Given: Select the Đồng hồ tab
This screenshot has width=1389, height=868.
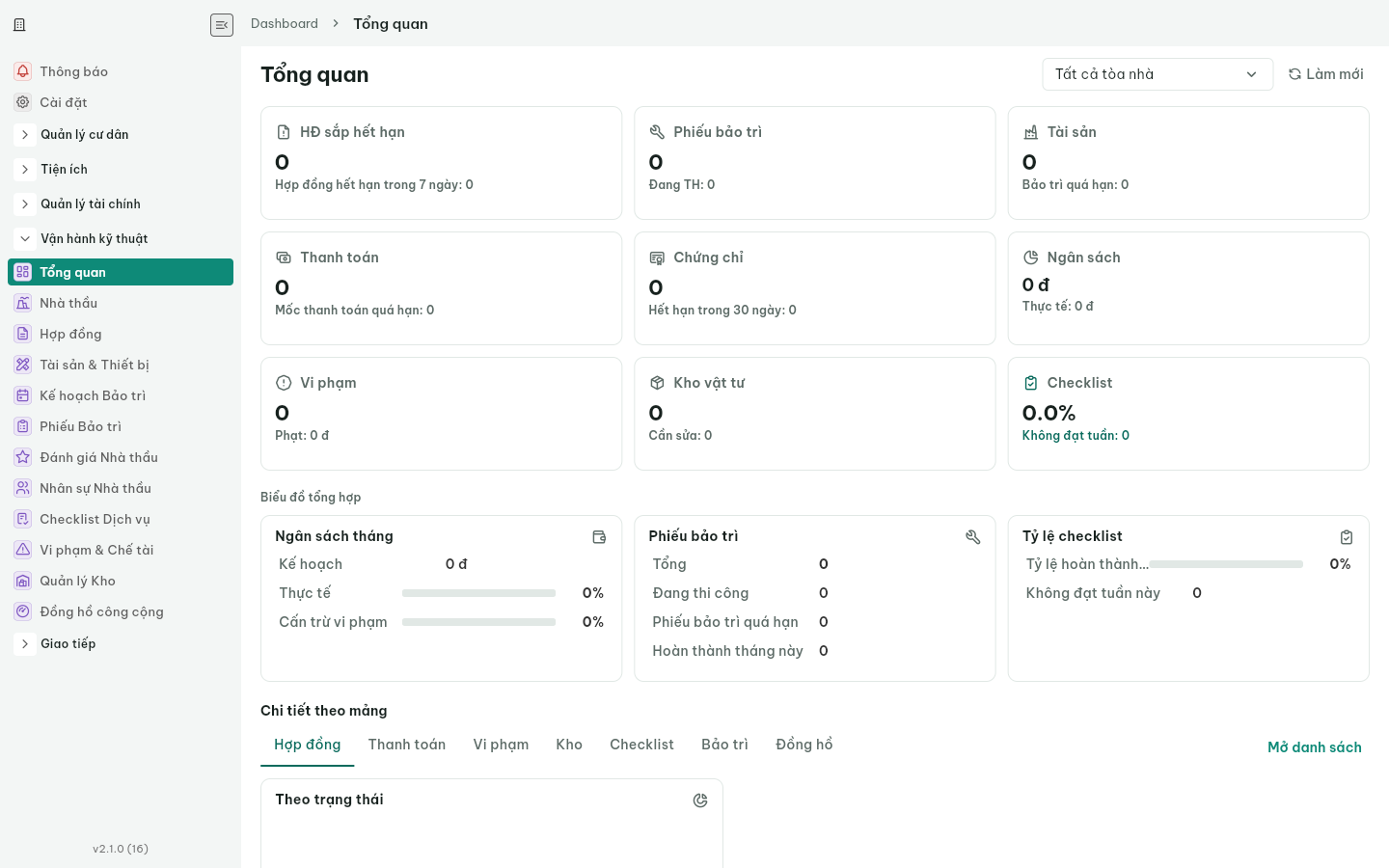Looking at the screenshot, I should coord(804,745).
